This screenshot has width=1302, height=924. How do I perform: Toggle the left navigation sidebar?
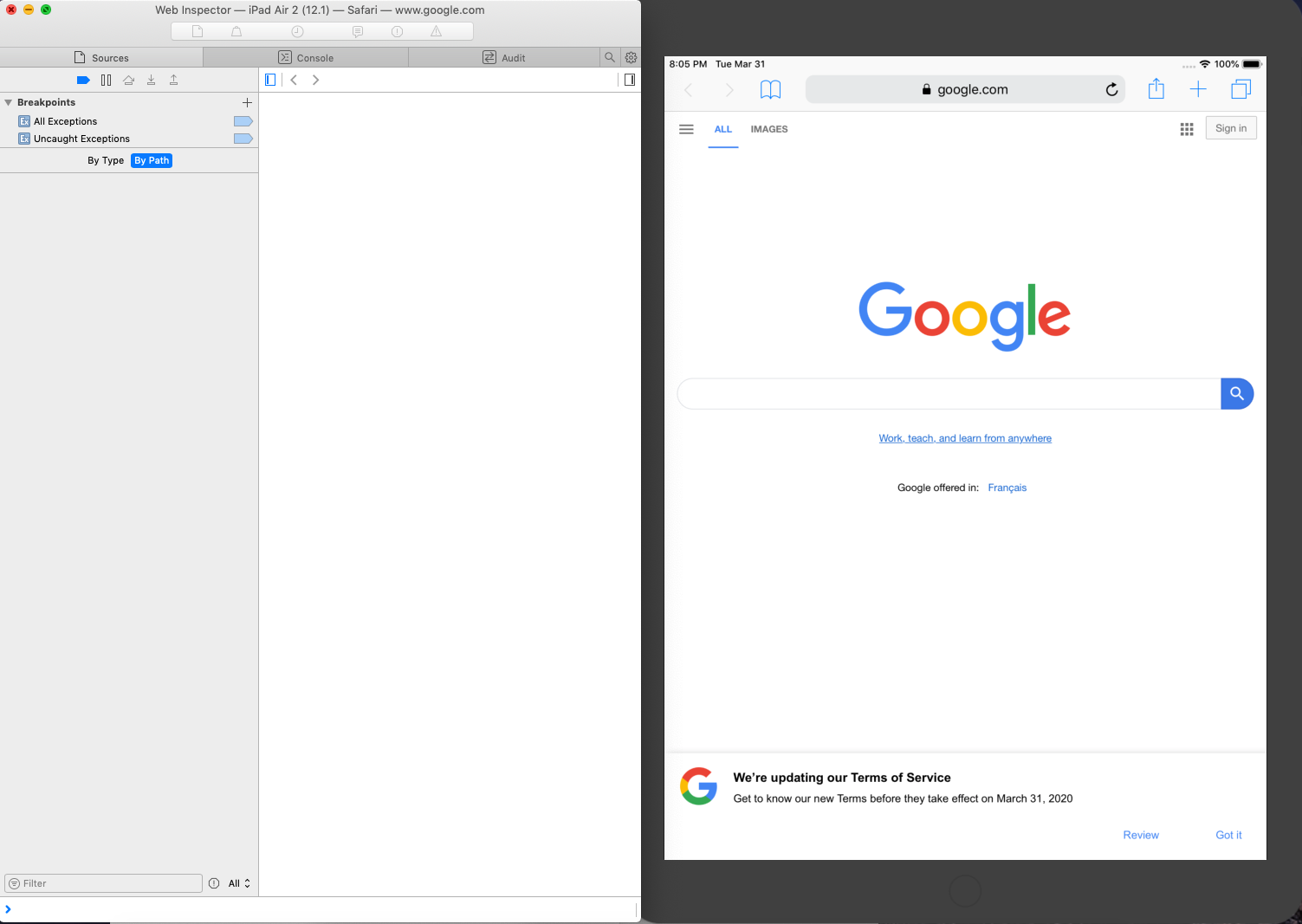pos(270,80)
